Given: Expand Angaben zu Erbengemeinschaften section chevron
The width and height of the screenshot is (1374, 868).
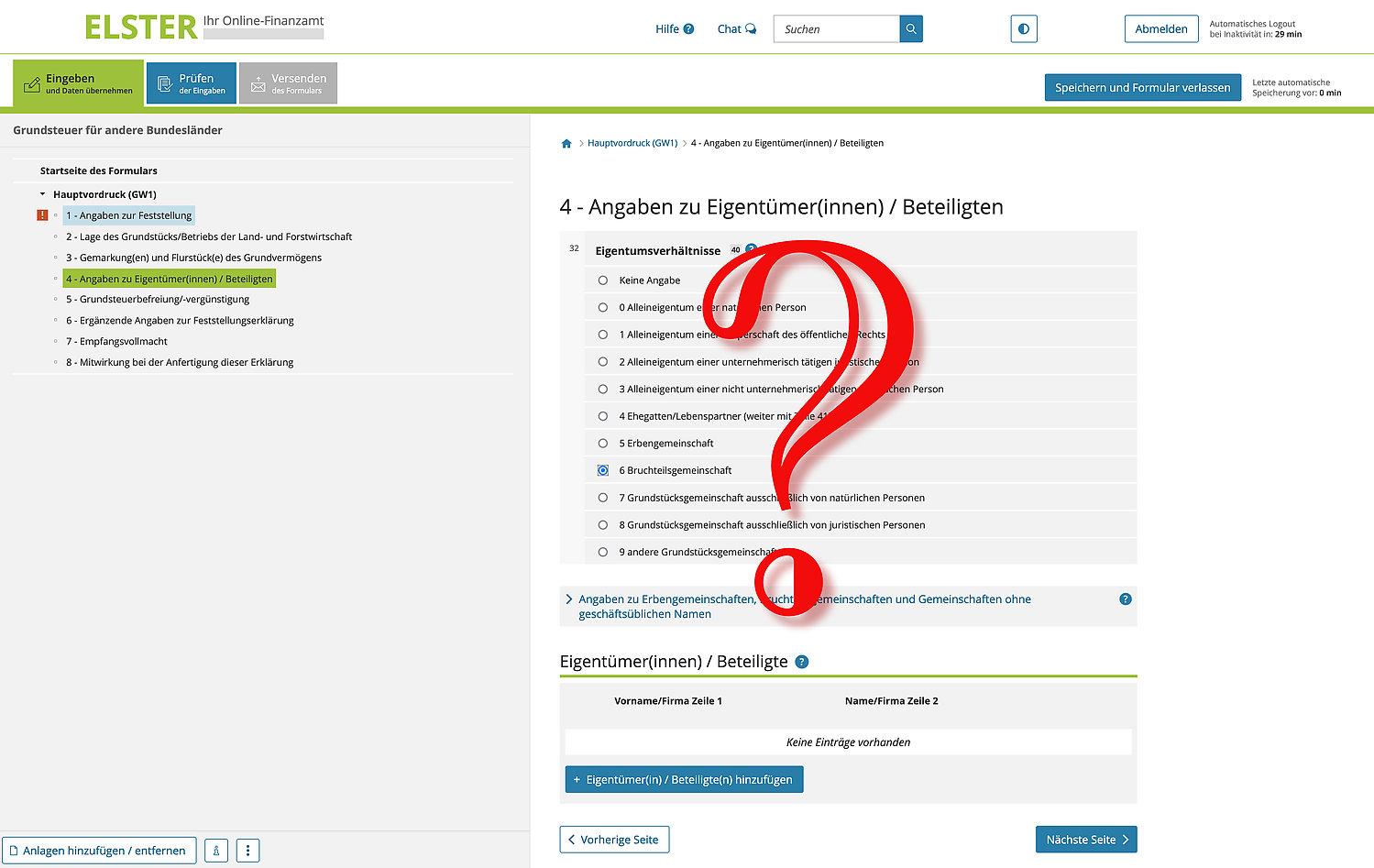Looking at the screenshot, I should pyautogui.click(x=569, y=599).
